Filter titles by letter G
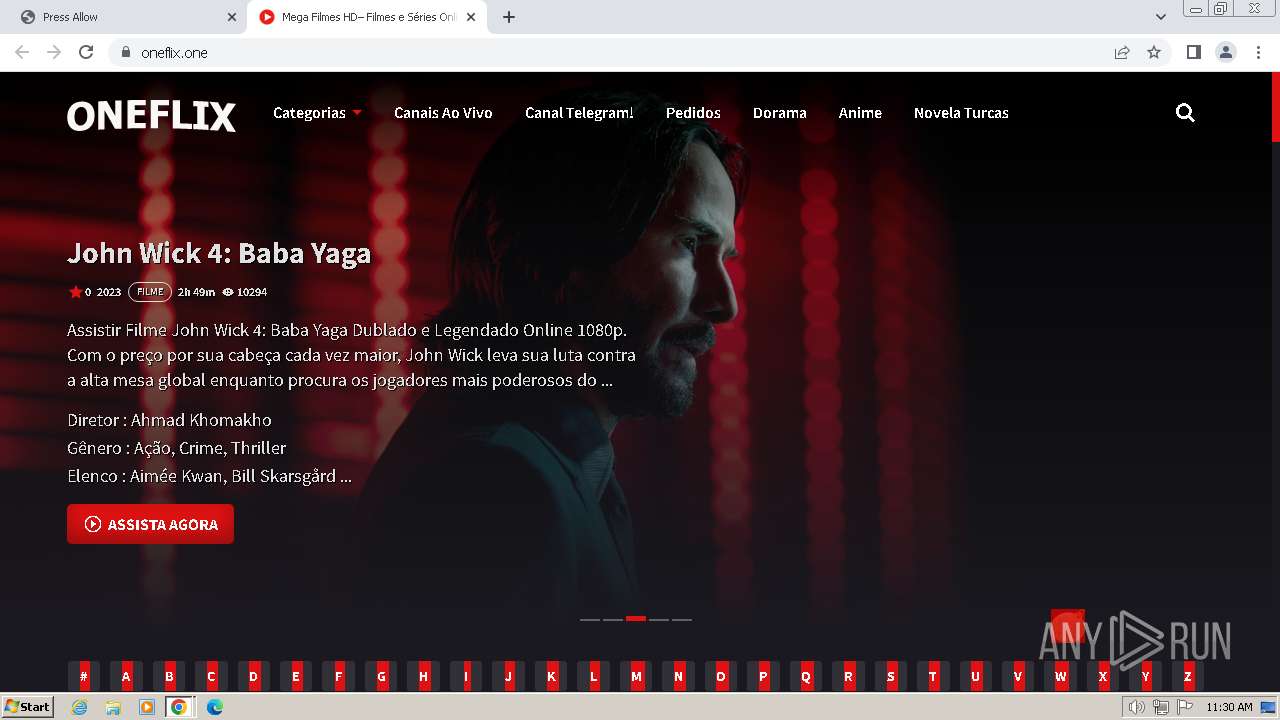The width and height of the screenshot is (1280, 720). pos(381,676)
